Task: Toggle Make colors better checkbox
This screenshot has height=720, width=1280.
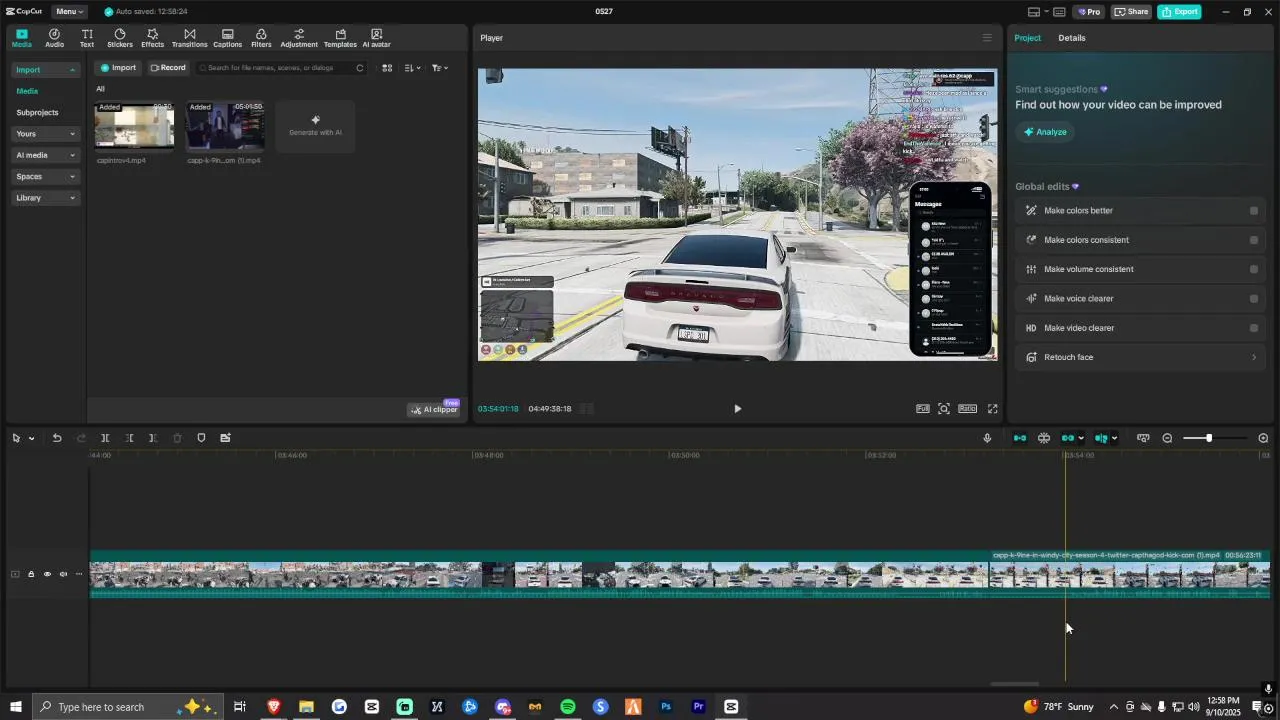Action: coord(1254,211)
